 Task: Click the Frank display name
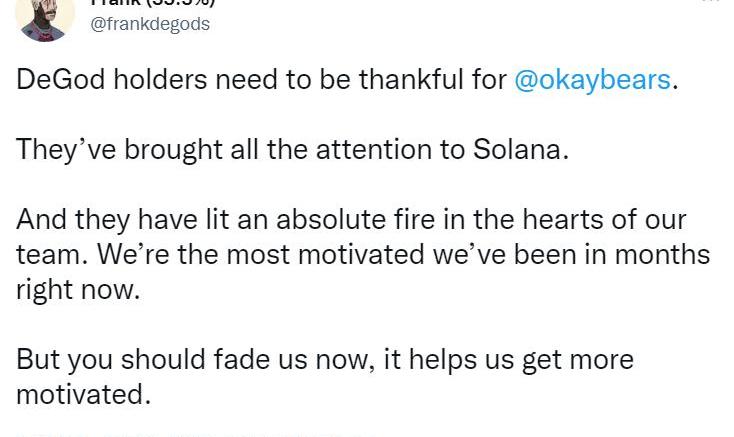(150, 3)
